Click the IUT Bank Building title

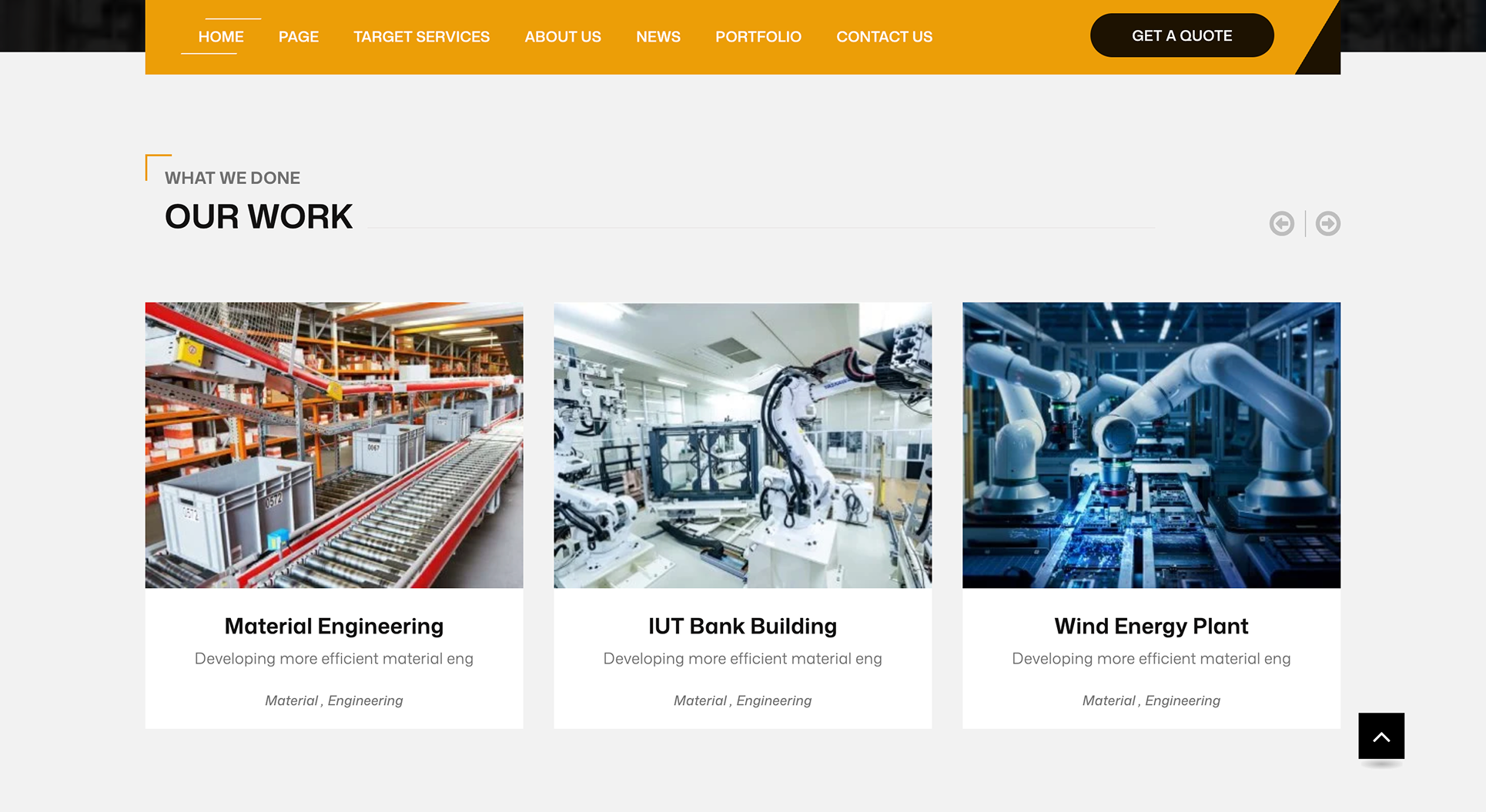pos(742,627)
